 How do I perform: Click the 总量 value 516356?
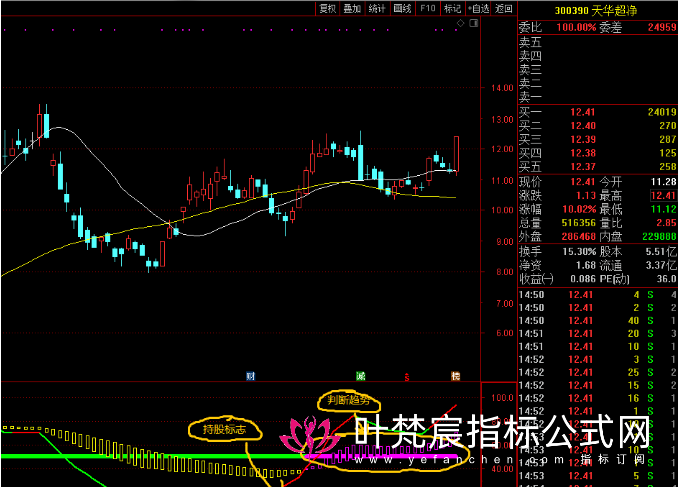pos(579,223)
